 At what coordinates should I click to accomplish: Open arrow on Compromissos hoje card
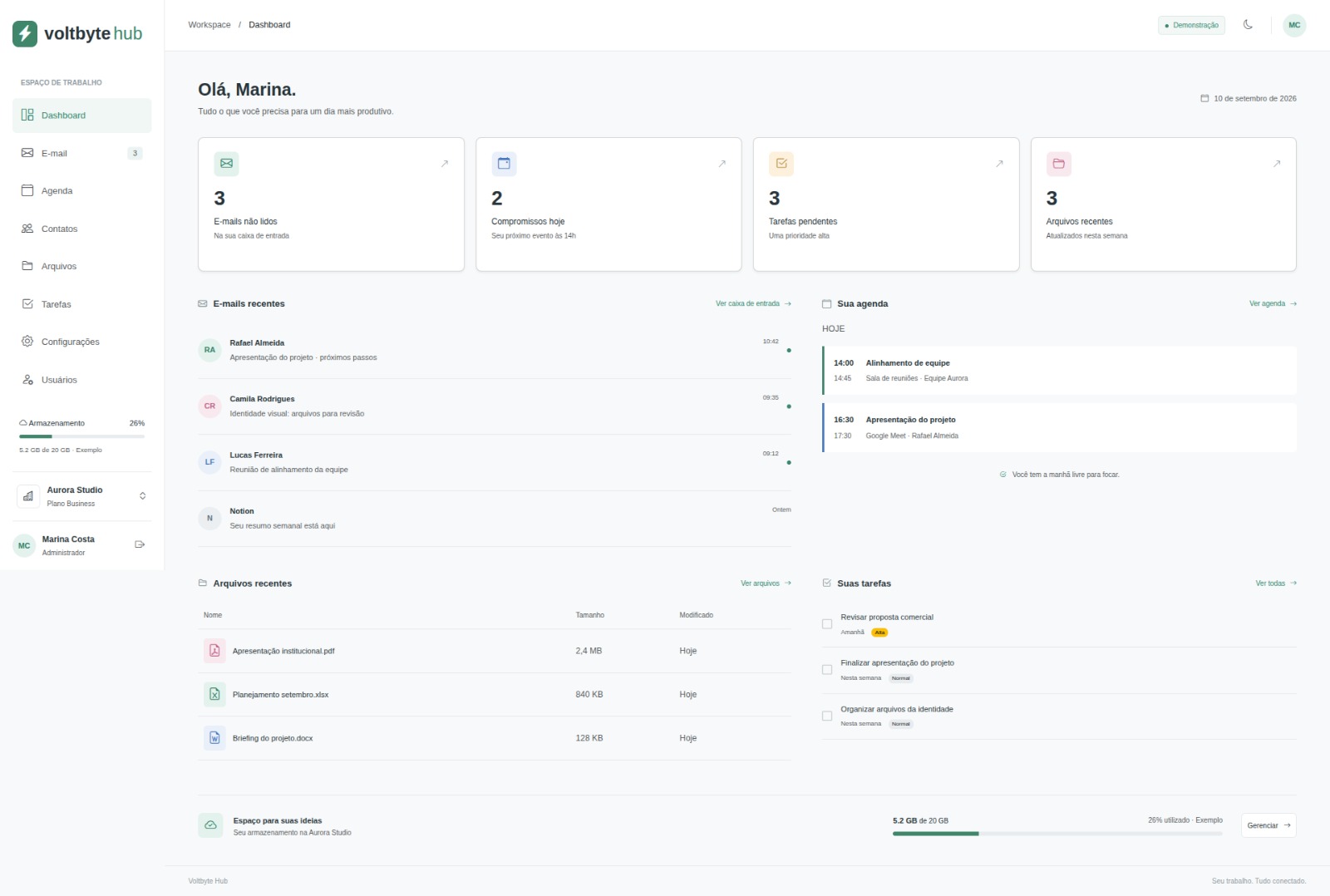pyautogui.click(x=722, y=164)
